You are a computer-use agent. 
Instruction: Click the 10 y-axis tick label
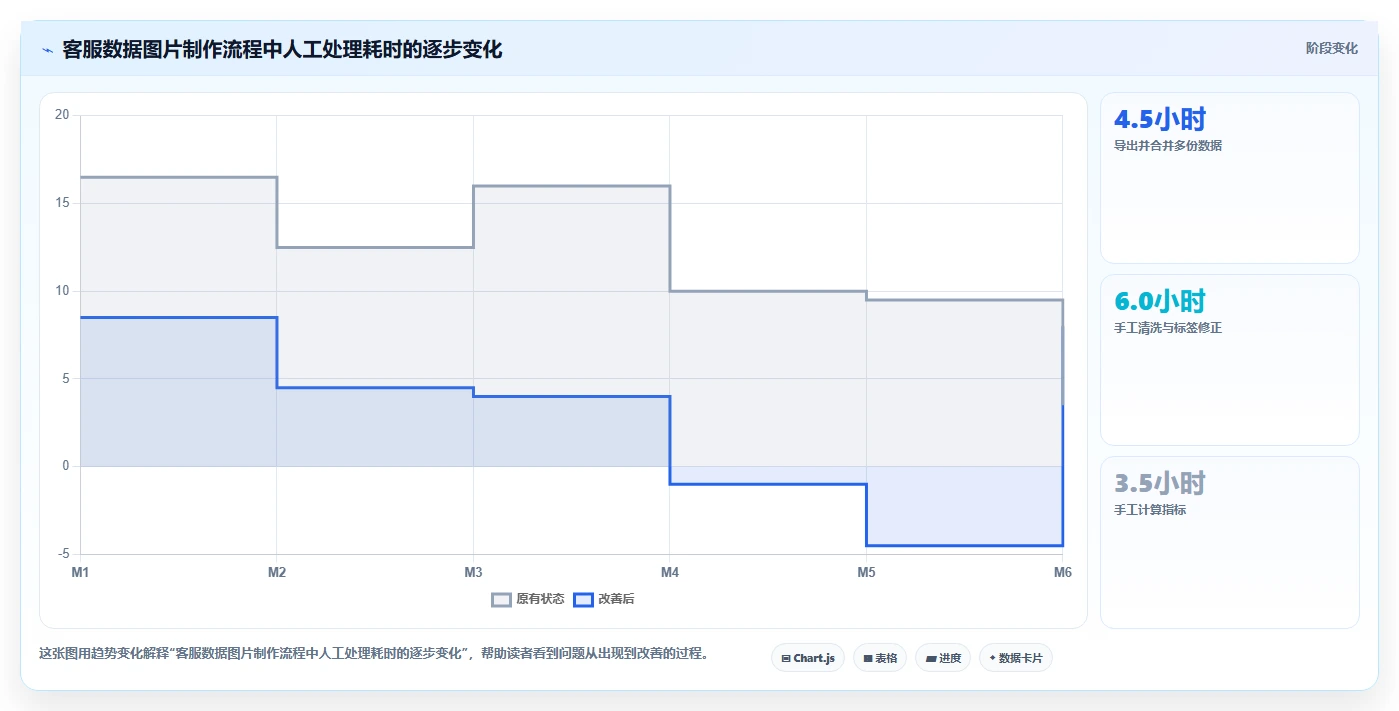[62, 291]
